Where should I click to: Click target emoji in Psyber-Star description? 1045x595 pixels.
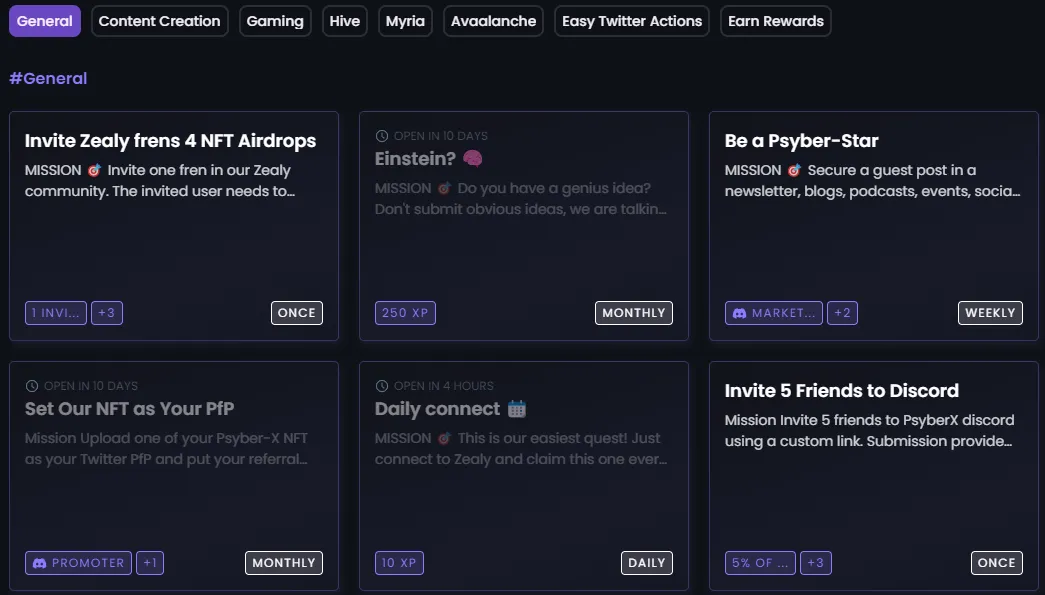click(794, 171)
